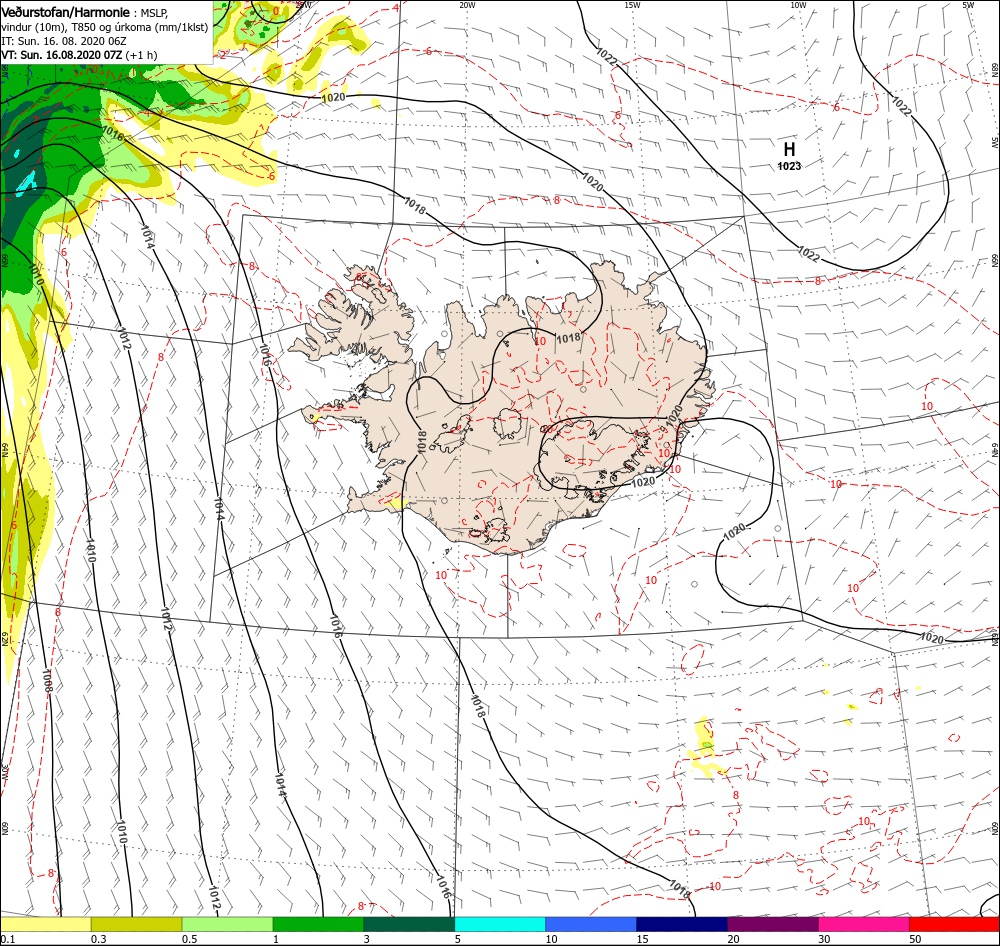Click the '0.5' legend scale value
Image resolution: width=1000 pixels, height=946 pixels.
pyautogui.click(x=189, y=939)
